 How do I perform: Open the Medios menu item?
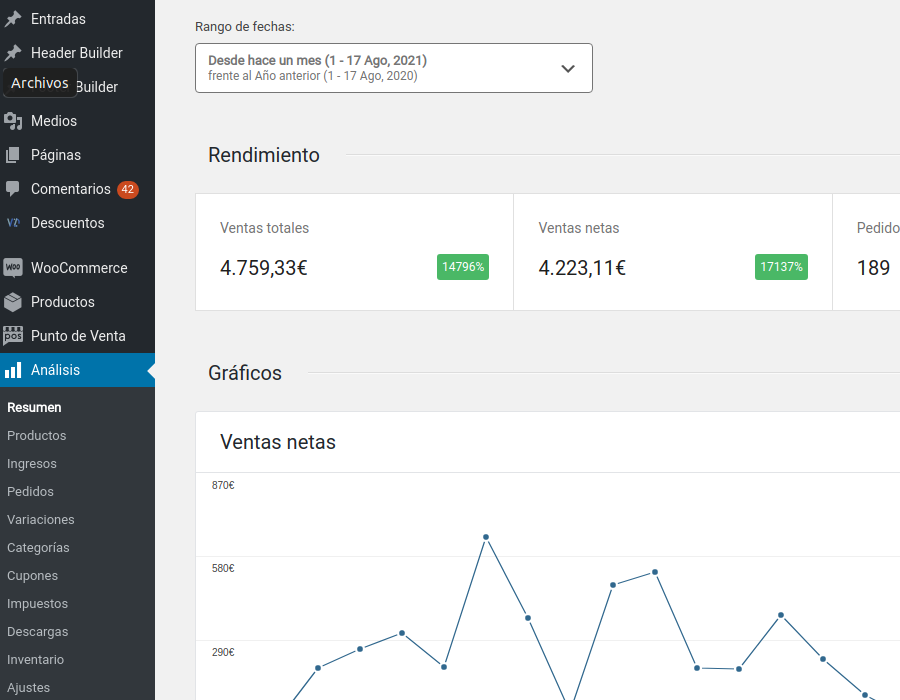77,121
